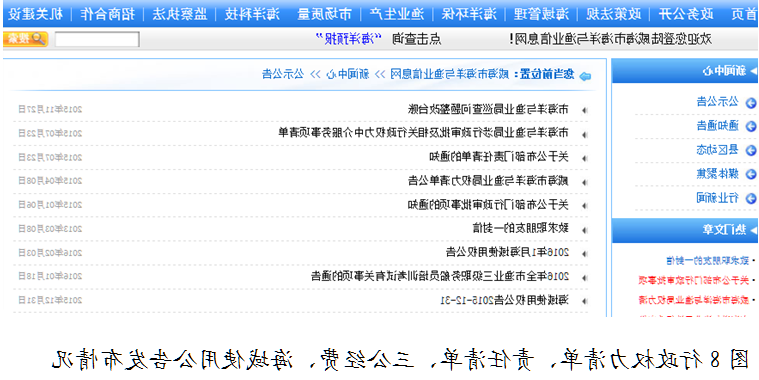Click the date 2015年04月08日
The width and height of the screenshot is (759, 380).
pyautogui.click(x=50, y=181)
